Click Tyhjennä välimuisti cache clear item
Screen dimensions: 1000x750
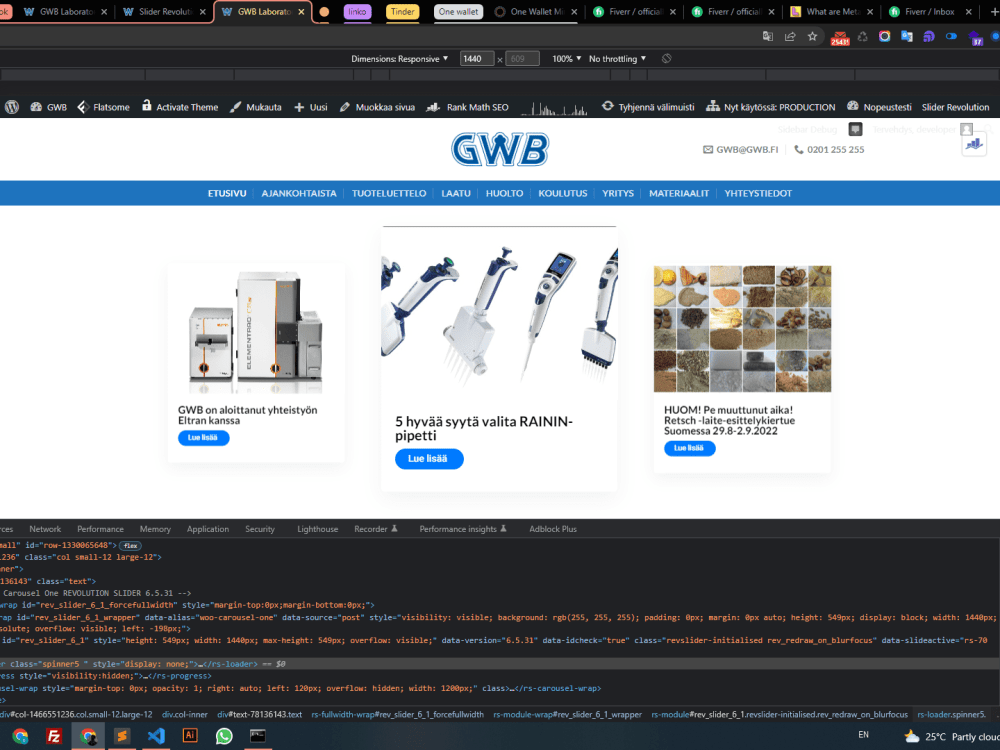coord(648,107)
